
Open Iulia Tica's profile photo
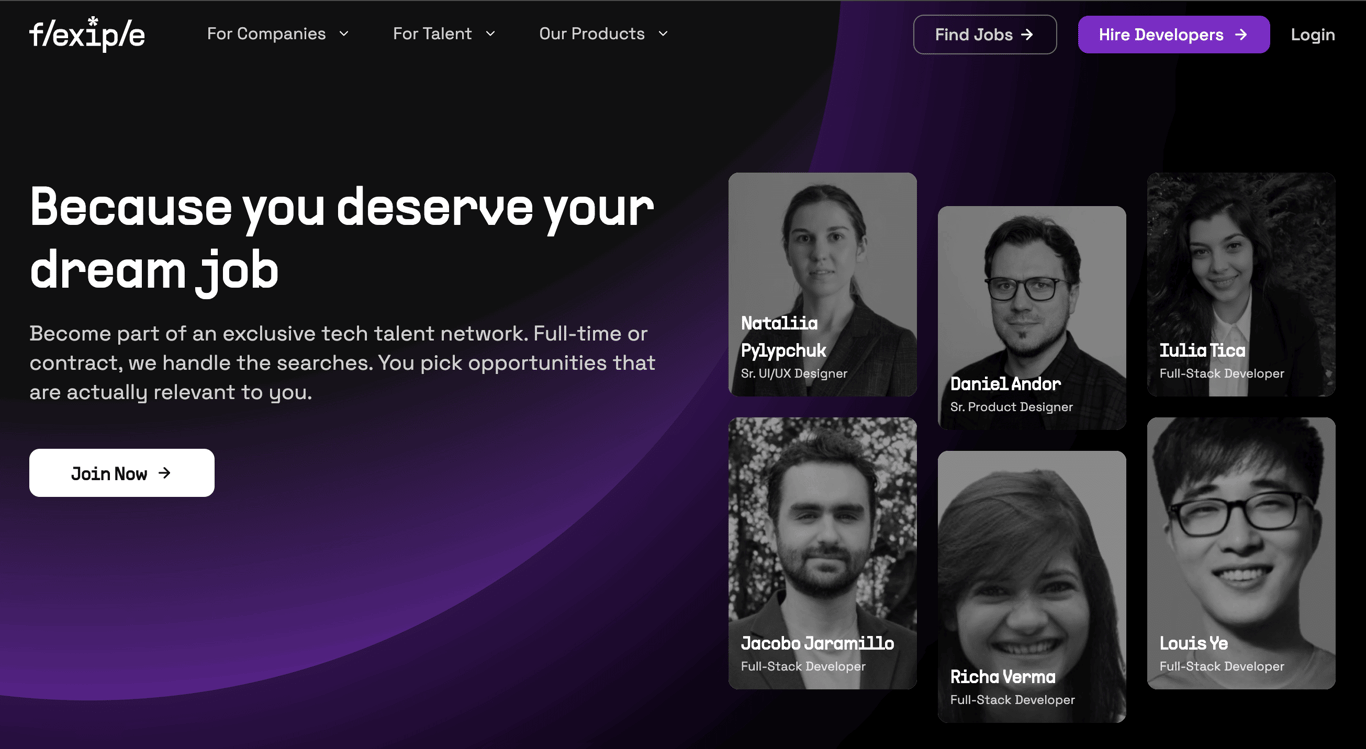(1240, 283)
